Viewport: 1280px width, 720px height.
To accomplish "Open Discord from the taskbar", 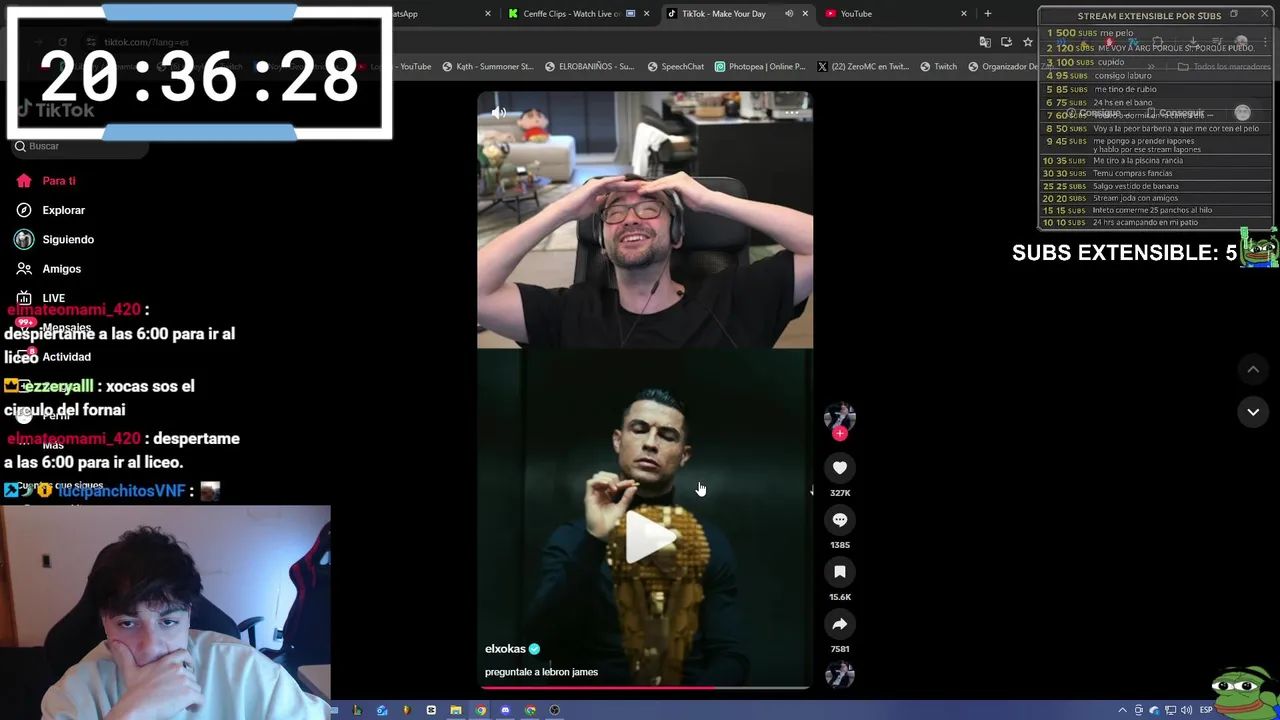I will click(505, 711).
